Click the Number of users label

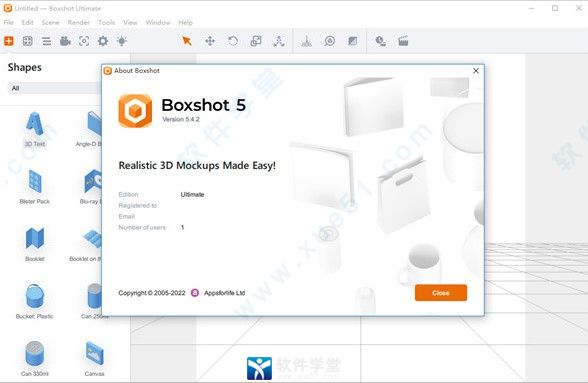click(x=142, y=227)
